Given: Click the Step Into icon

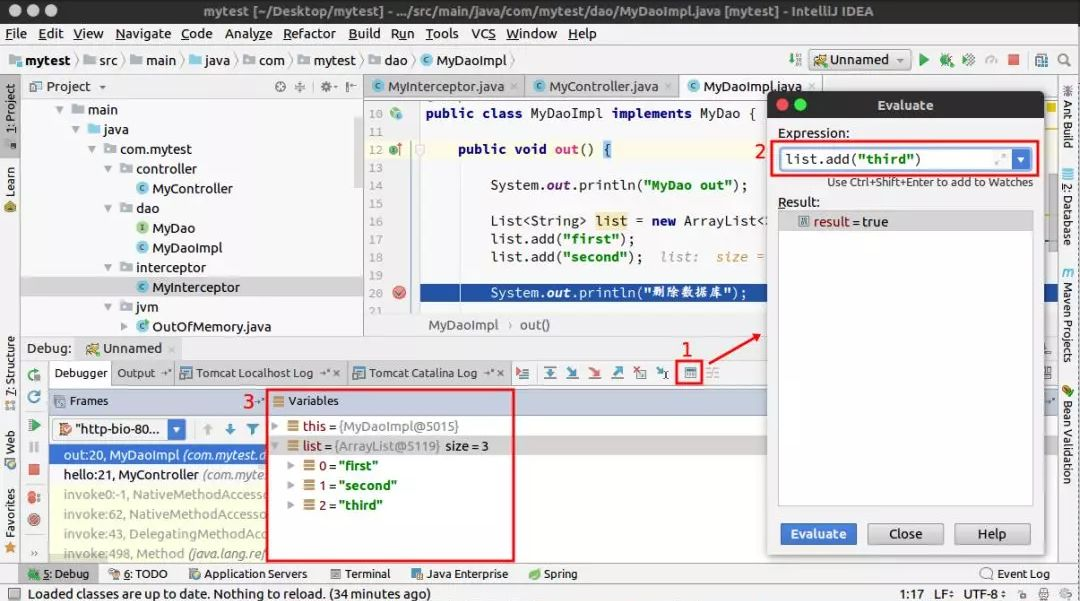Looking at the screenshot, I should pyautogui.click(x=572, y=373).
